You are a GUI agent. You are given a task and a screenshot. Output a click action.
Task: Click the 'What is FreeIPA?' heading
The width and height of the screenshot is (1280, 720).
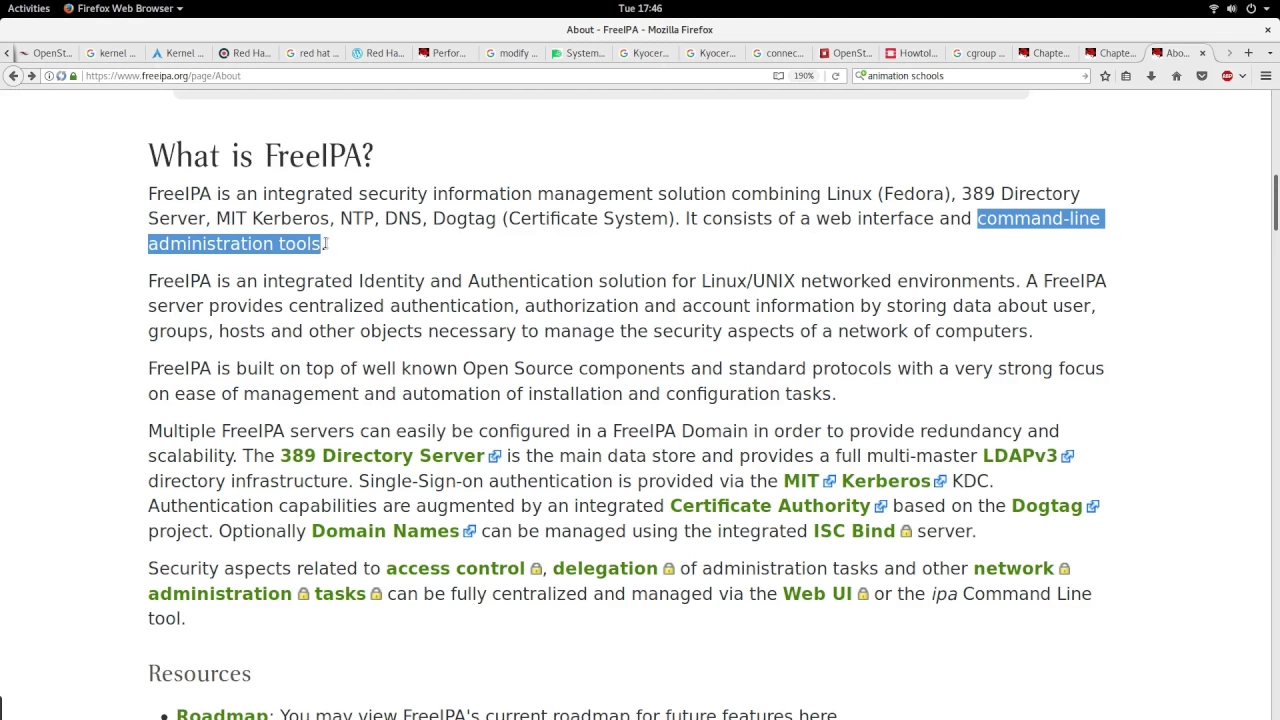click(260, 155)
